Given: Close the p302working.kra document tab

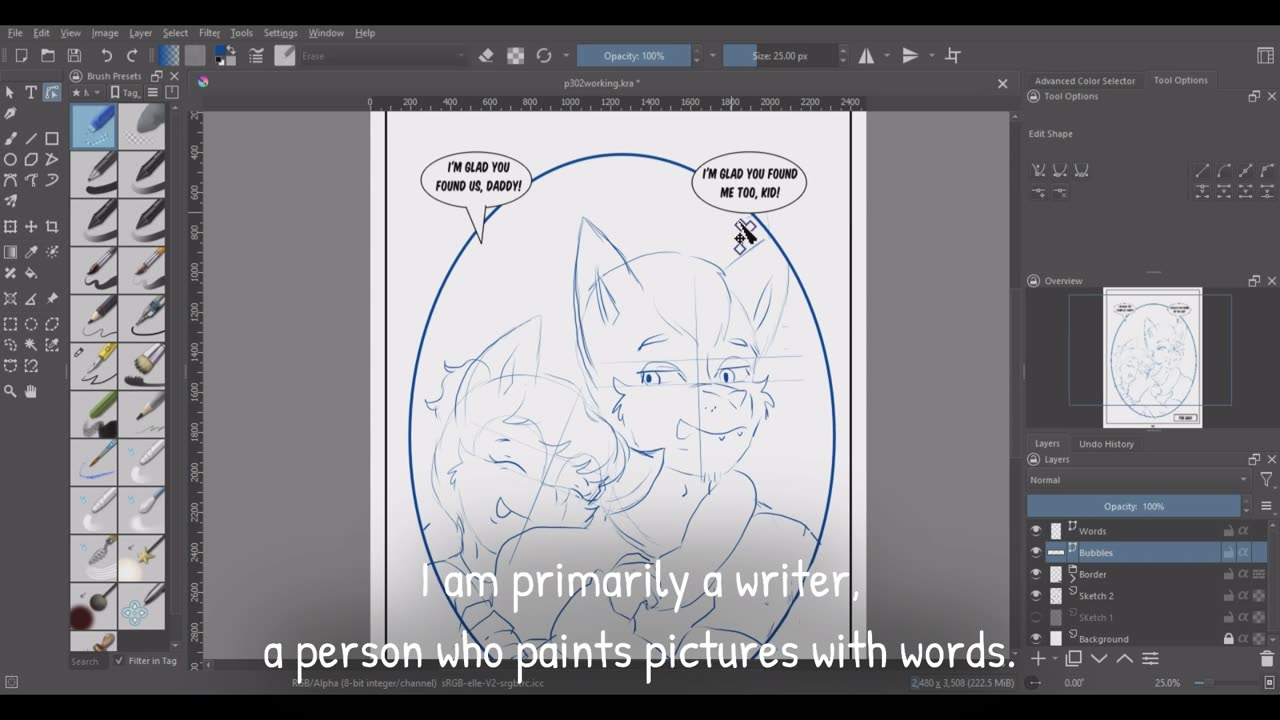Looking at the screenshot, I should (x=1002, y=84).
